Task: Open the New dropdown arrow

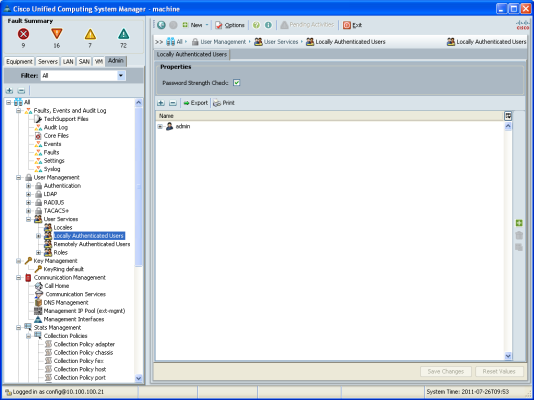Action: point(207,25)
